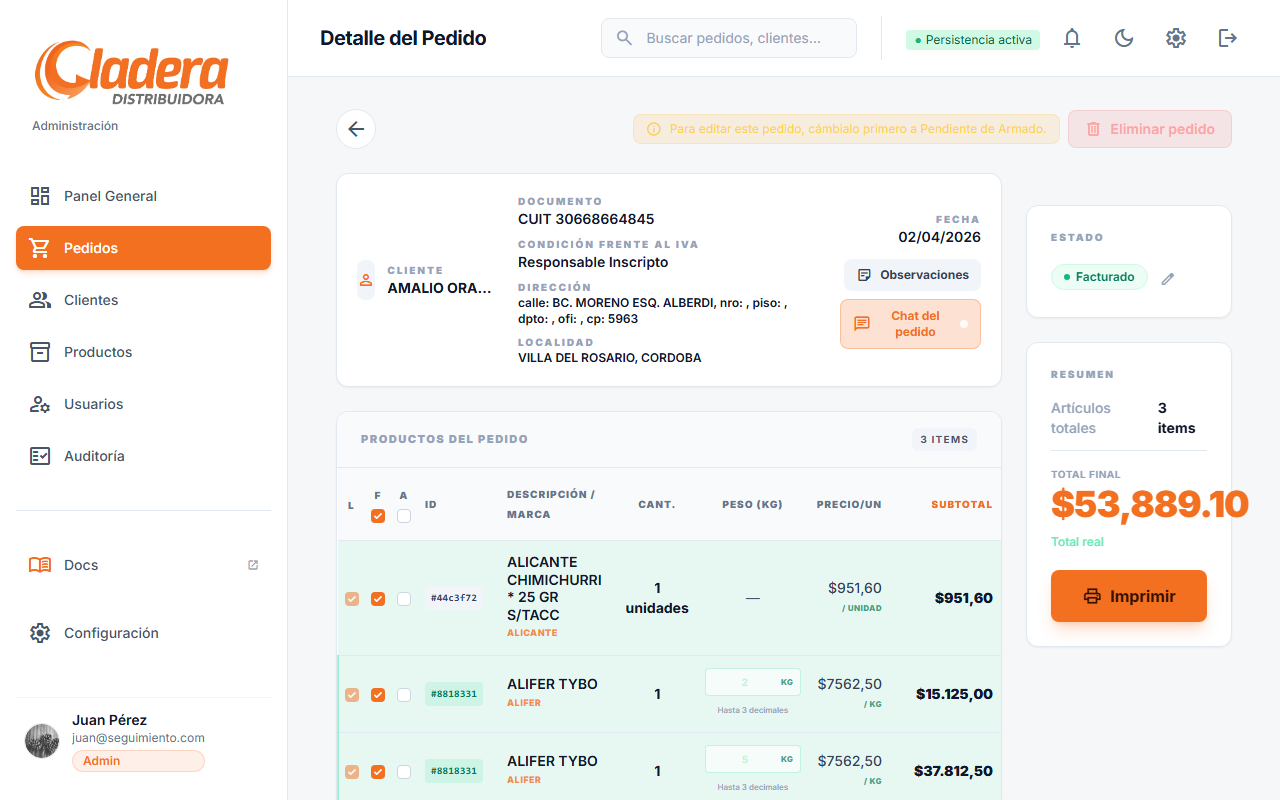
Task: Open notifications via the bell icon
Action: [1071, 37]
